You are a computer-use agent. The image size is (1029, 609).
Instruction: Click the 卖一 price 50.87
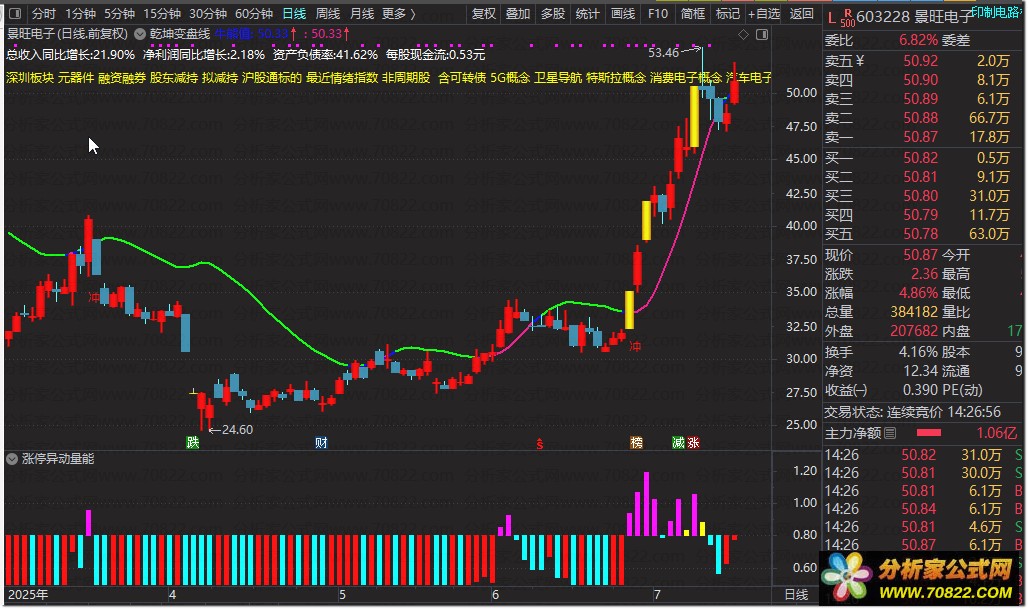click(921, 137)
